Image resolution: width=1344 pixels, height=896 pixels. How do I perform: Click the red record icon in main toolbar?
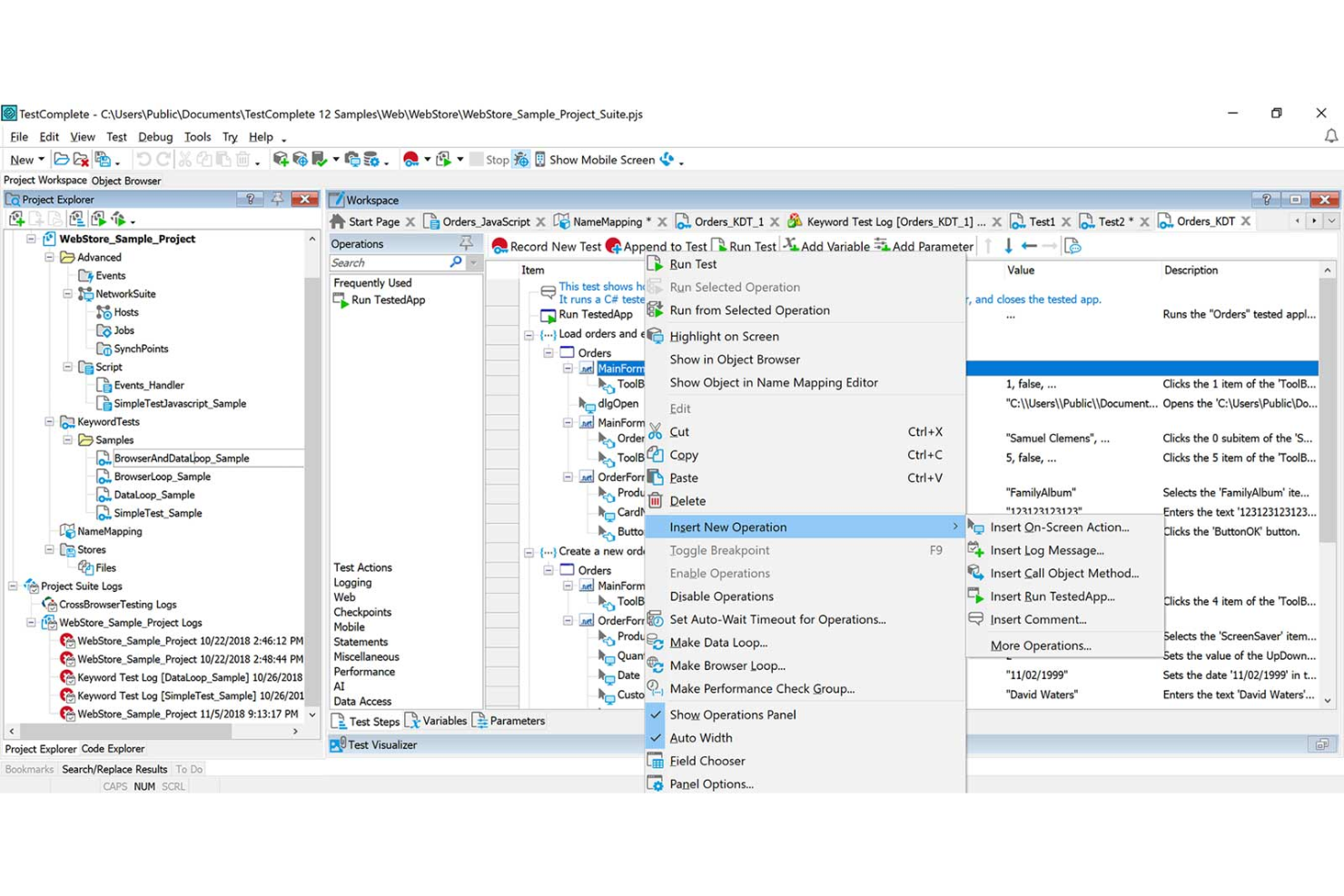(x=410, y=160)
